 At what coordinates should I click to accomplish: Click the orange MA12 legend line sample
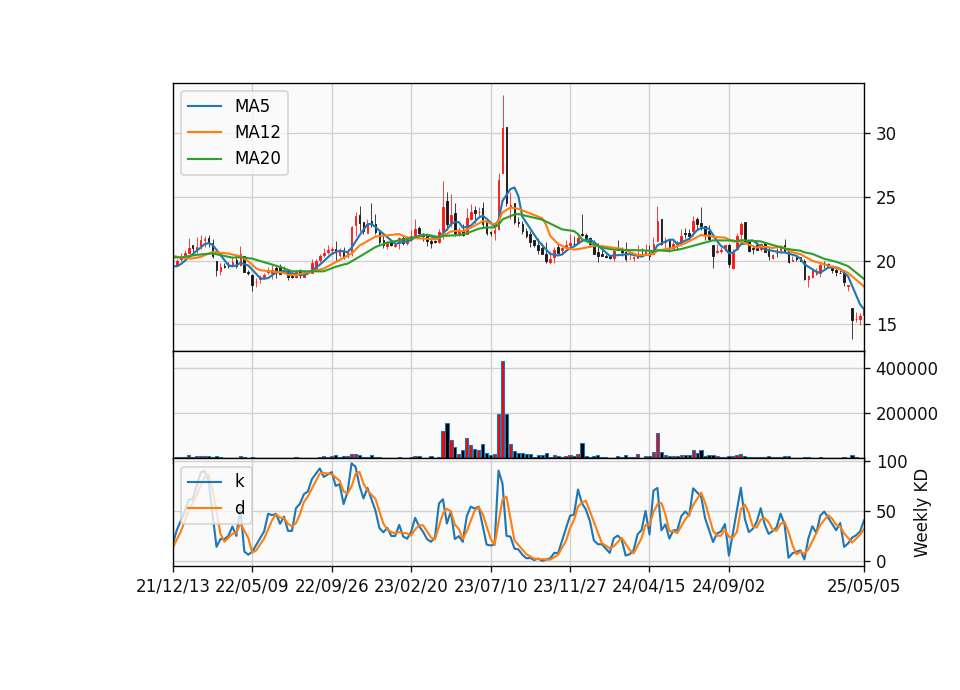click(x=204, y=132)
